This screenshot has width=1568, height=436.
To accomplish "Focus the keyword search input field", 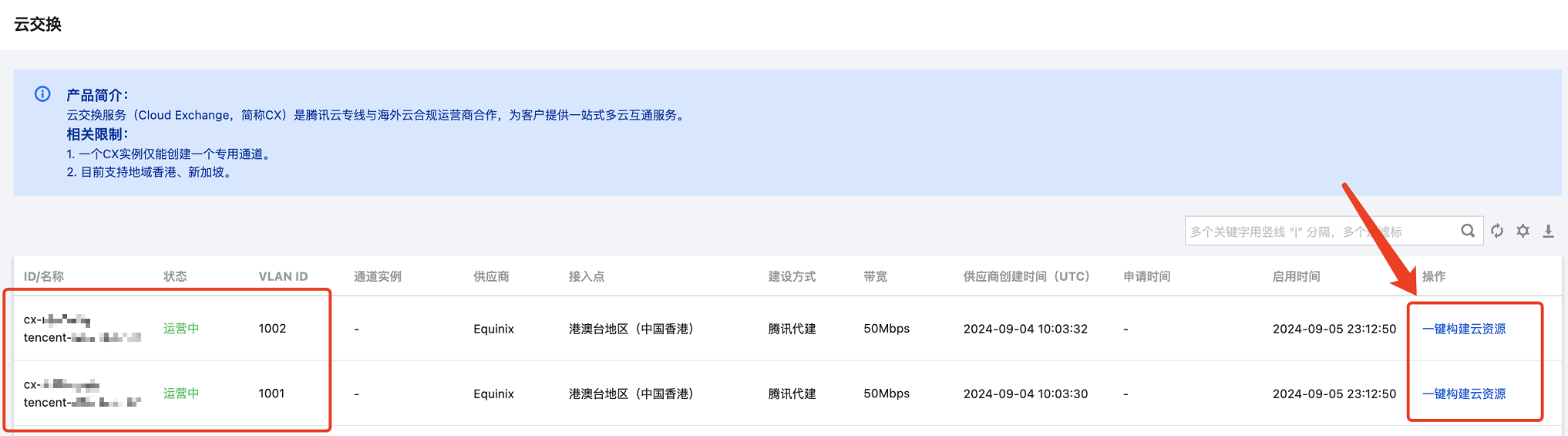I will click(x=1318, y=232).
